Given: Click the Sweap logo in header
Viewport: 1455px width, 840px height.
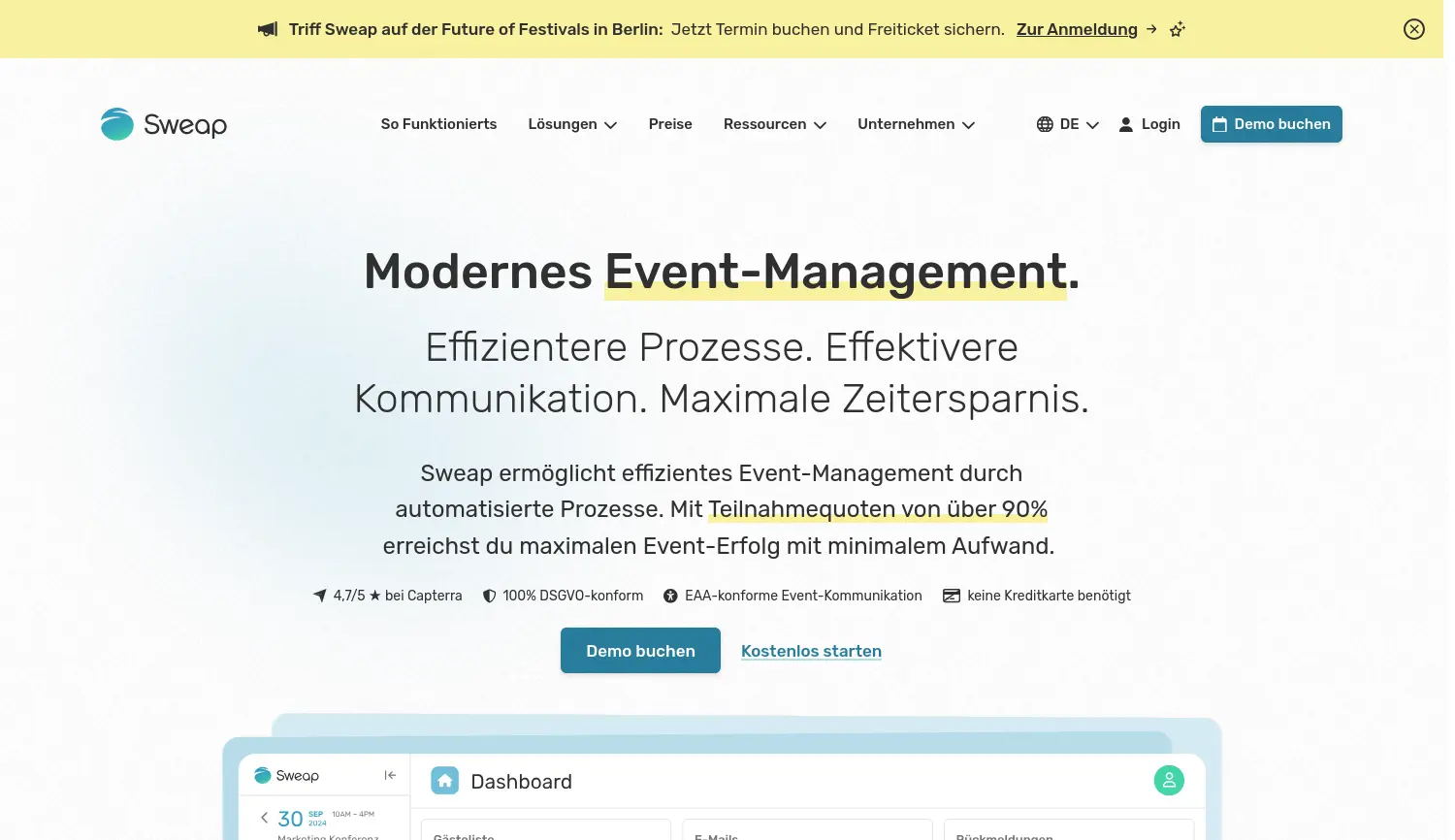Looking at the screenshot, I should pos(164,124).
